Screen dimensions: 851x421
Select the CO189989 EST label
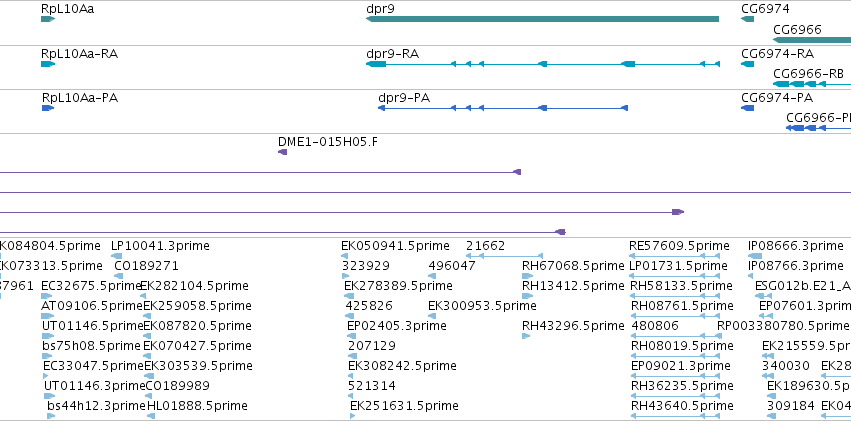(x=177, y=386)
